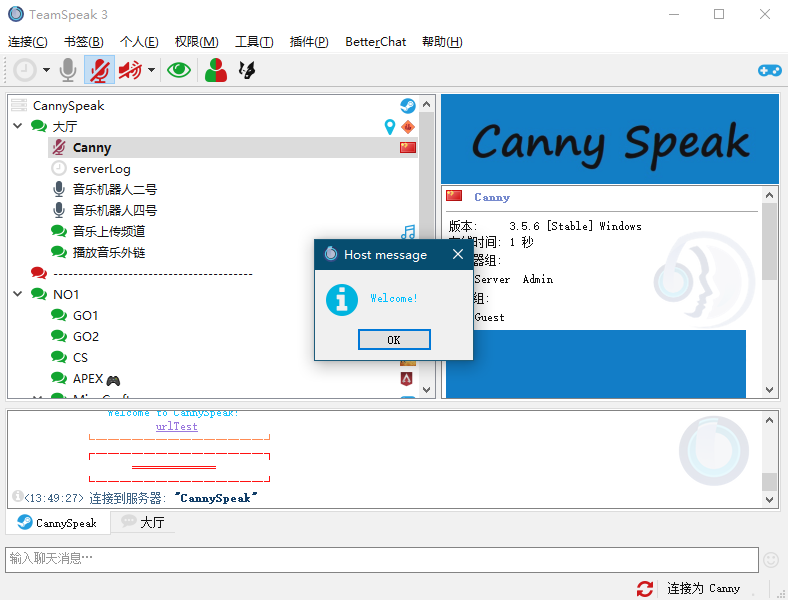Activate microphone icon in toolbar

coord(68,70)
